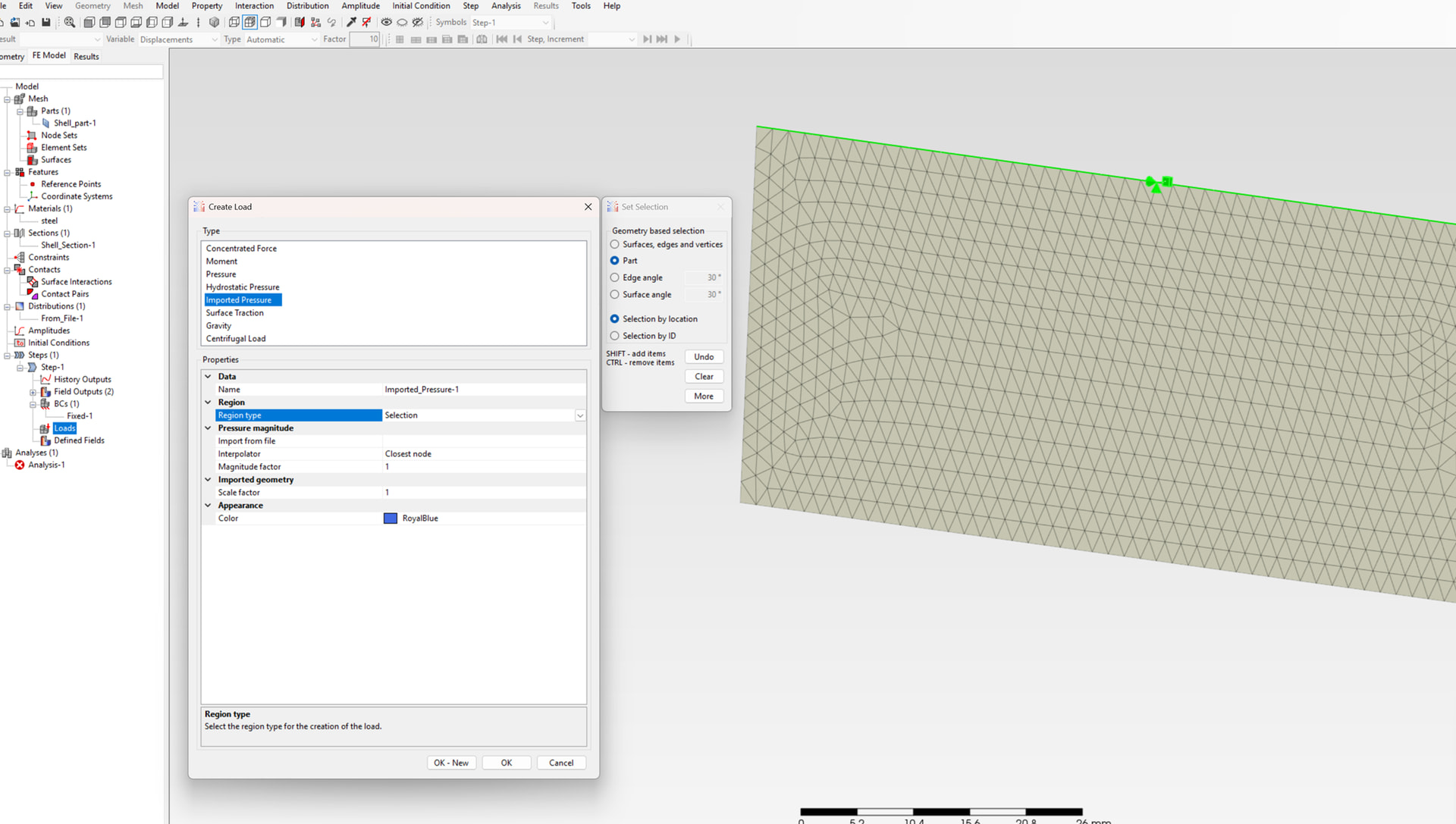This screenshot has height=824, width=1456.
Task: Choose Selection by ID option
Action: [x=615, y=336]
